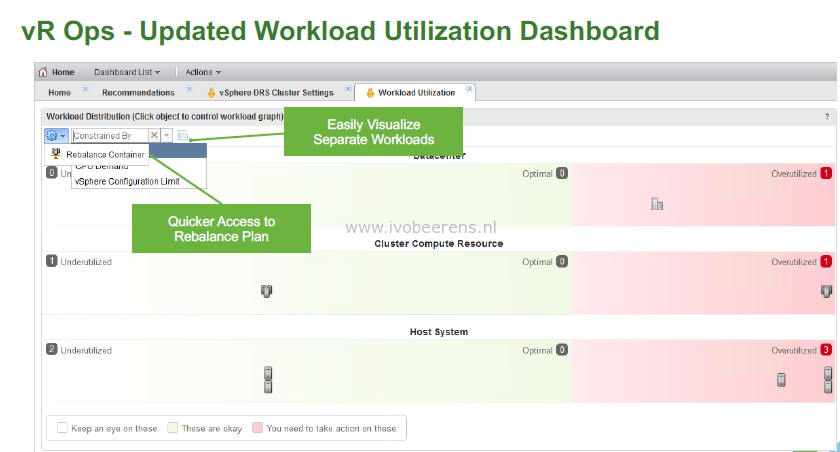Click the pink 'take action' legend swatch

click(x=257, y=427)
